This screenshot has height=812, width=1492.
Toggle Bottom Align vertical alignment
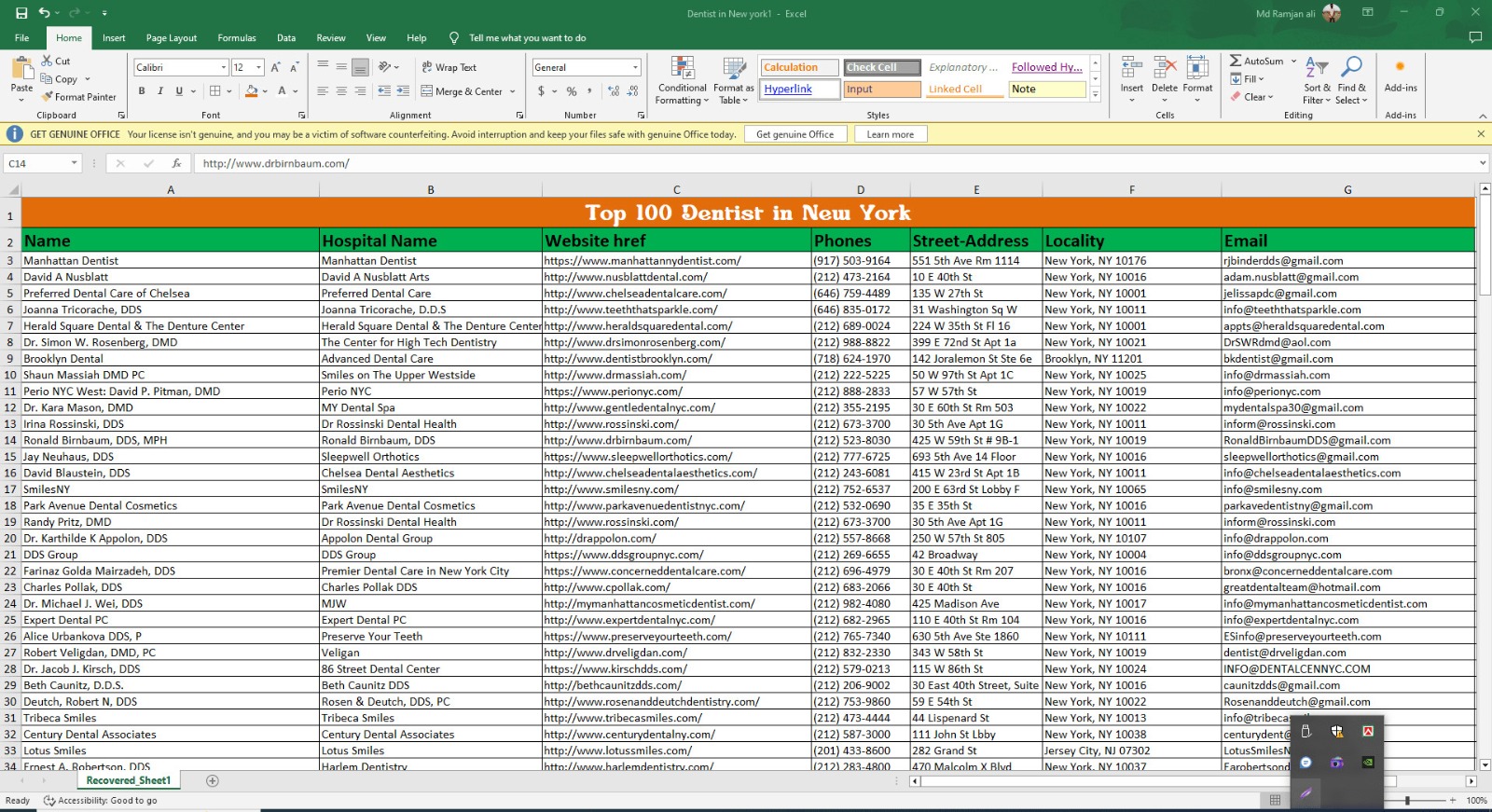pyautogui.click(x=360, y=67)
